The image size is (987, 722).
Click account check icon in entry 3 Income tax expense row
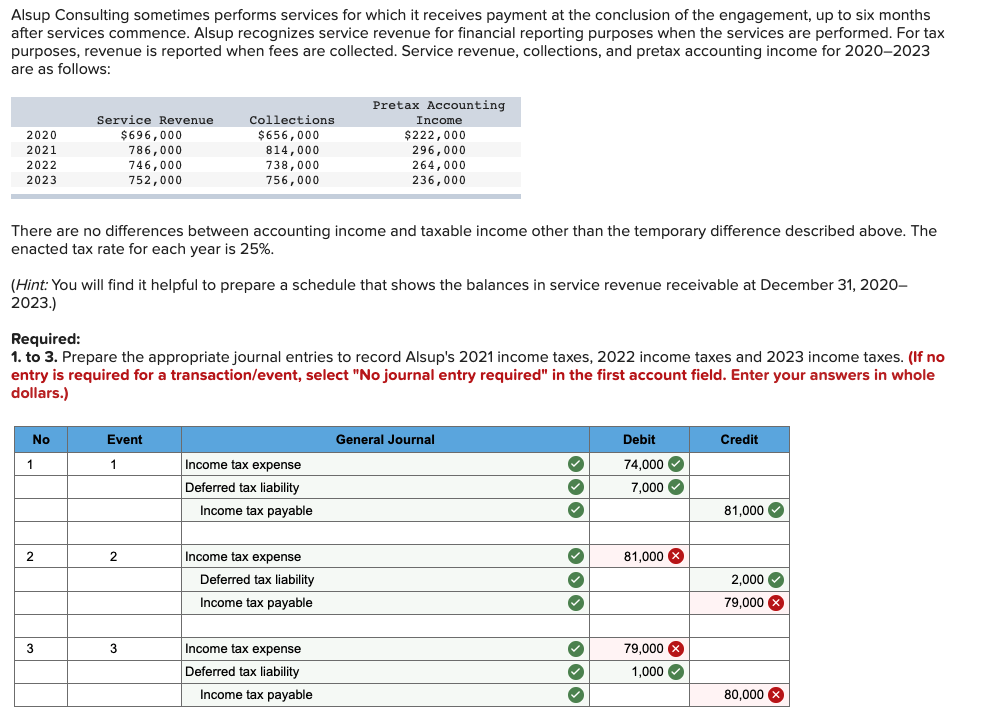point(575,649)
